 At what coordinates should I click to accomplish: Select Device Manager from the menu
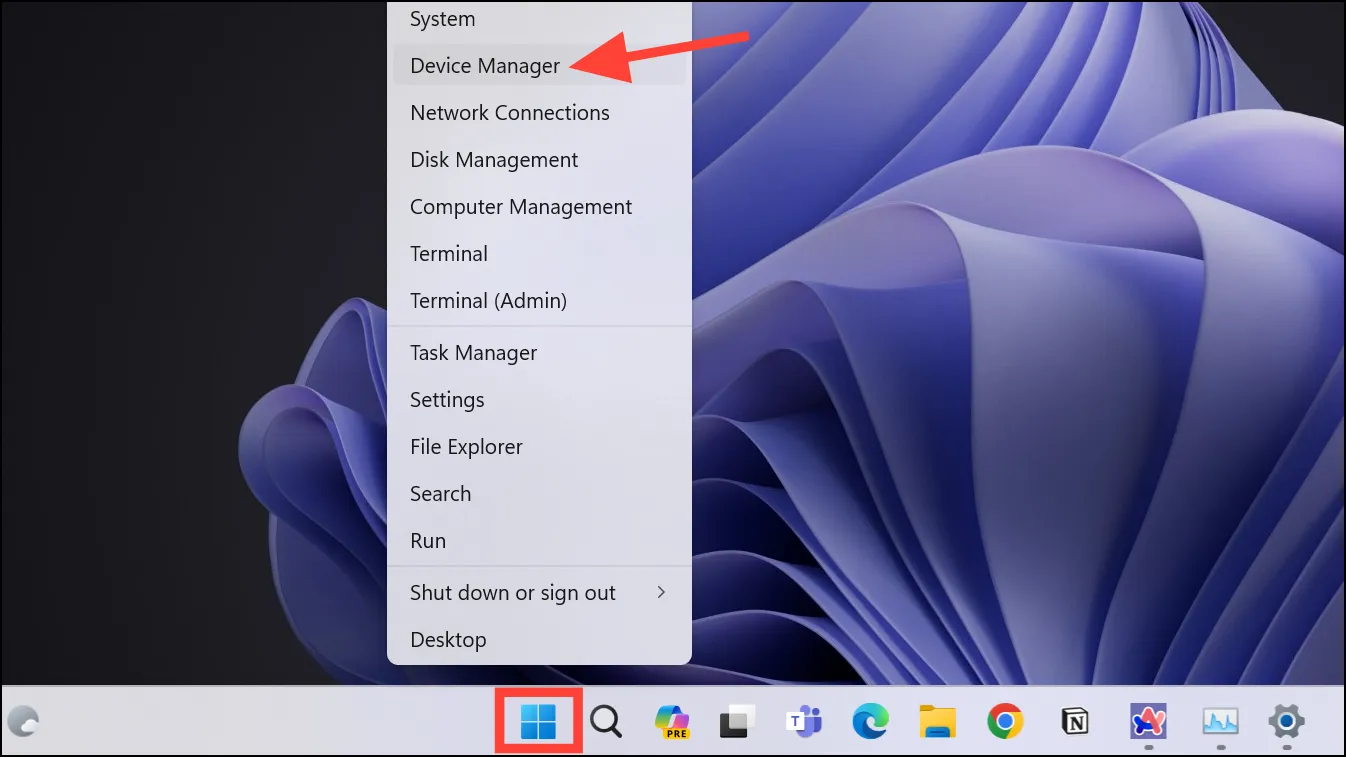(485, 66)
